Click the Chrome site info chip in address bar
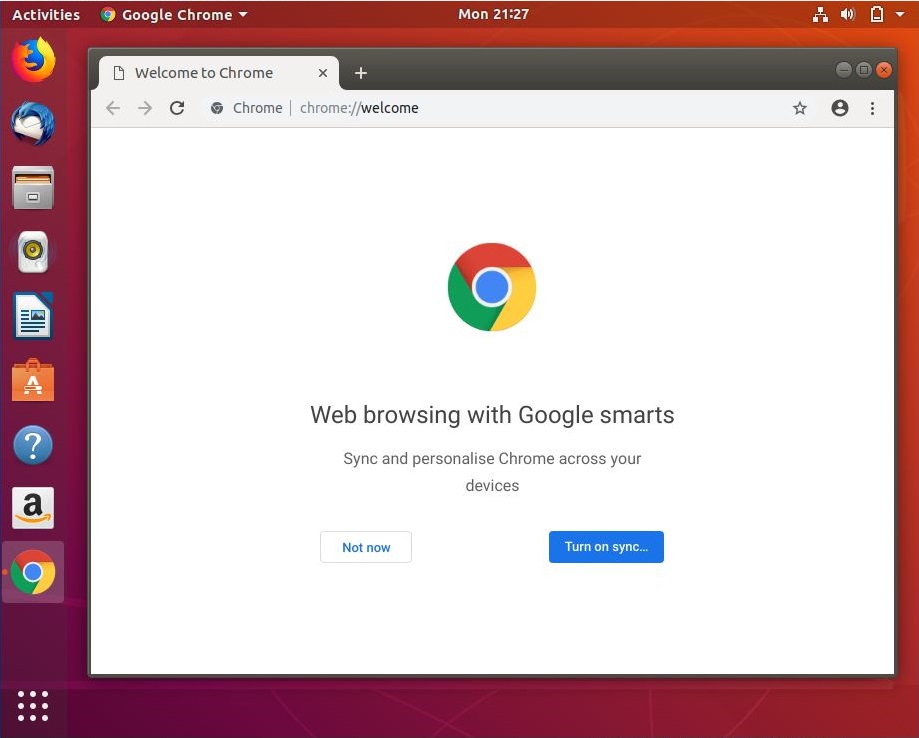The width and height of the screenshot is (919, 738). pos(246,108)
